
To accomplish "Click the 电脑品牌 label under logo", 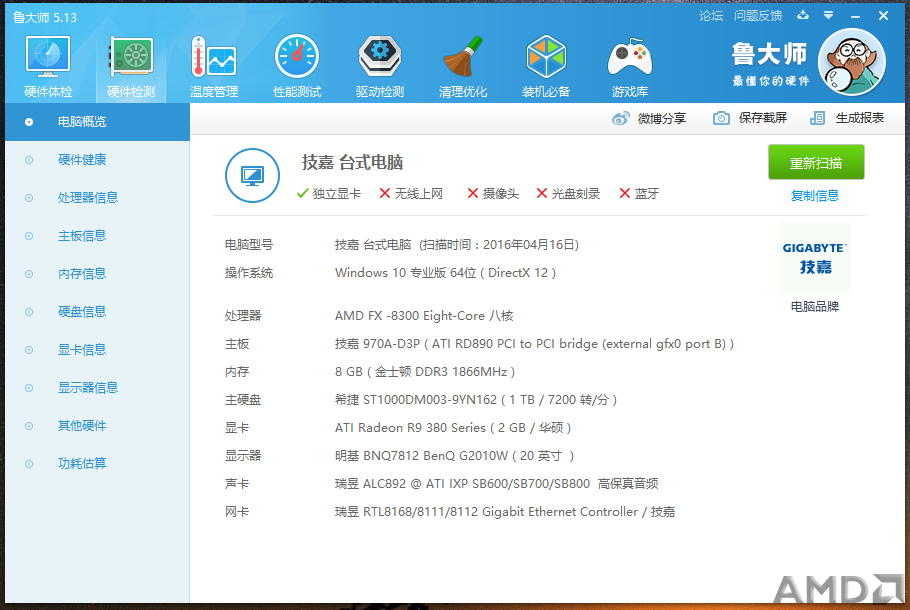I will [815, 306].
